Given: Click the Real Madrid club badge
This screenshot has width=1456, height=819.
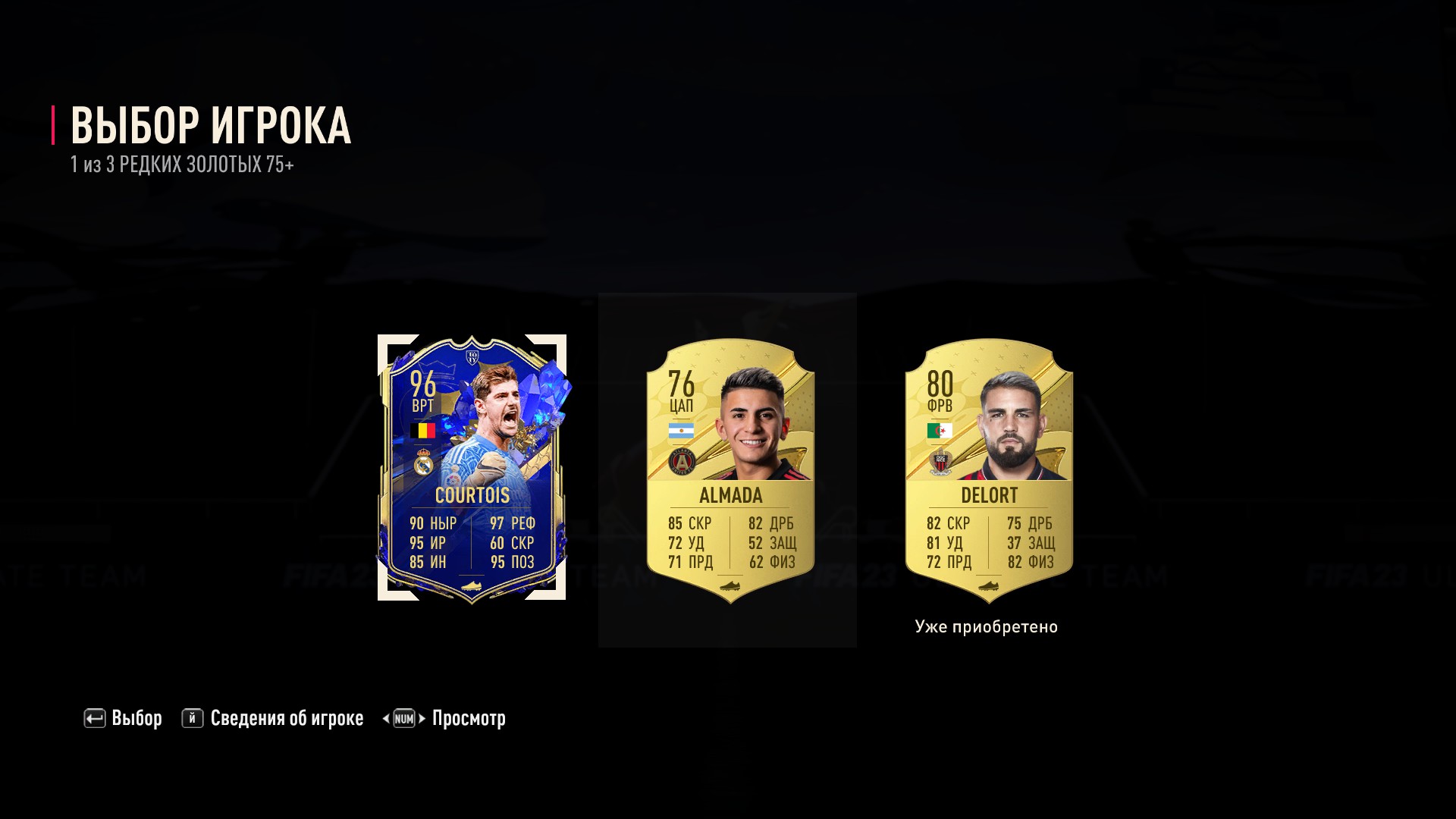Looking at the screenshot, I should (423, 462).
